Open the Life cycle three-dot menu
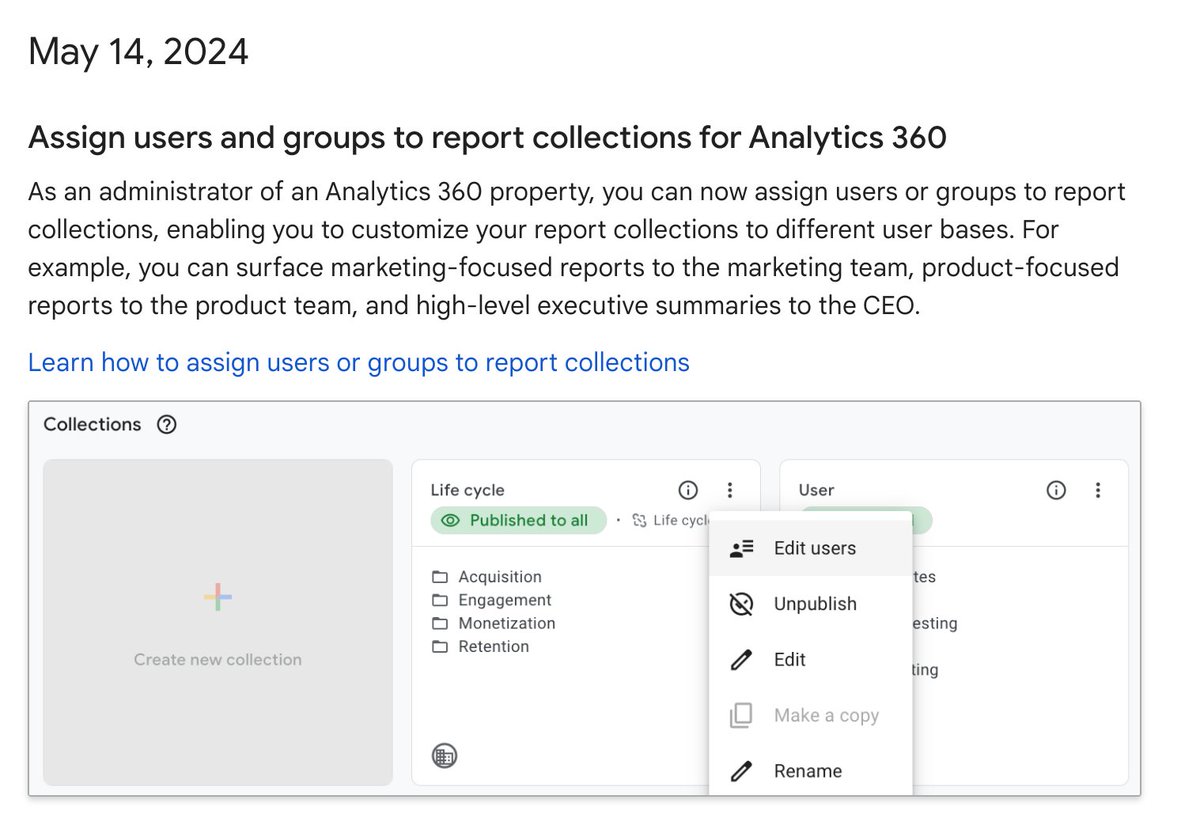This screenshot has width=1200, height=826. click(x=730, y=490)
